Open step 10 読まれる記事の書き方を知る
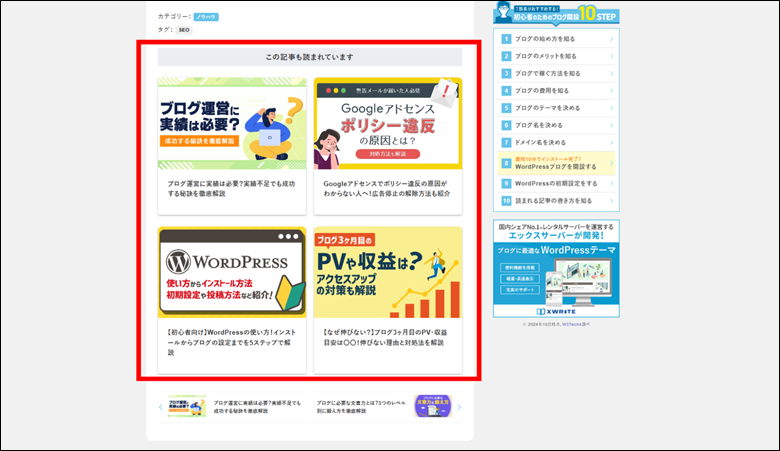Viewport: 780px width, 451px height. coord(556,201)
